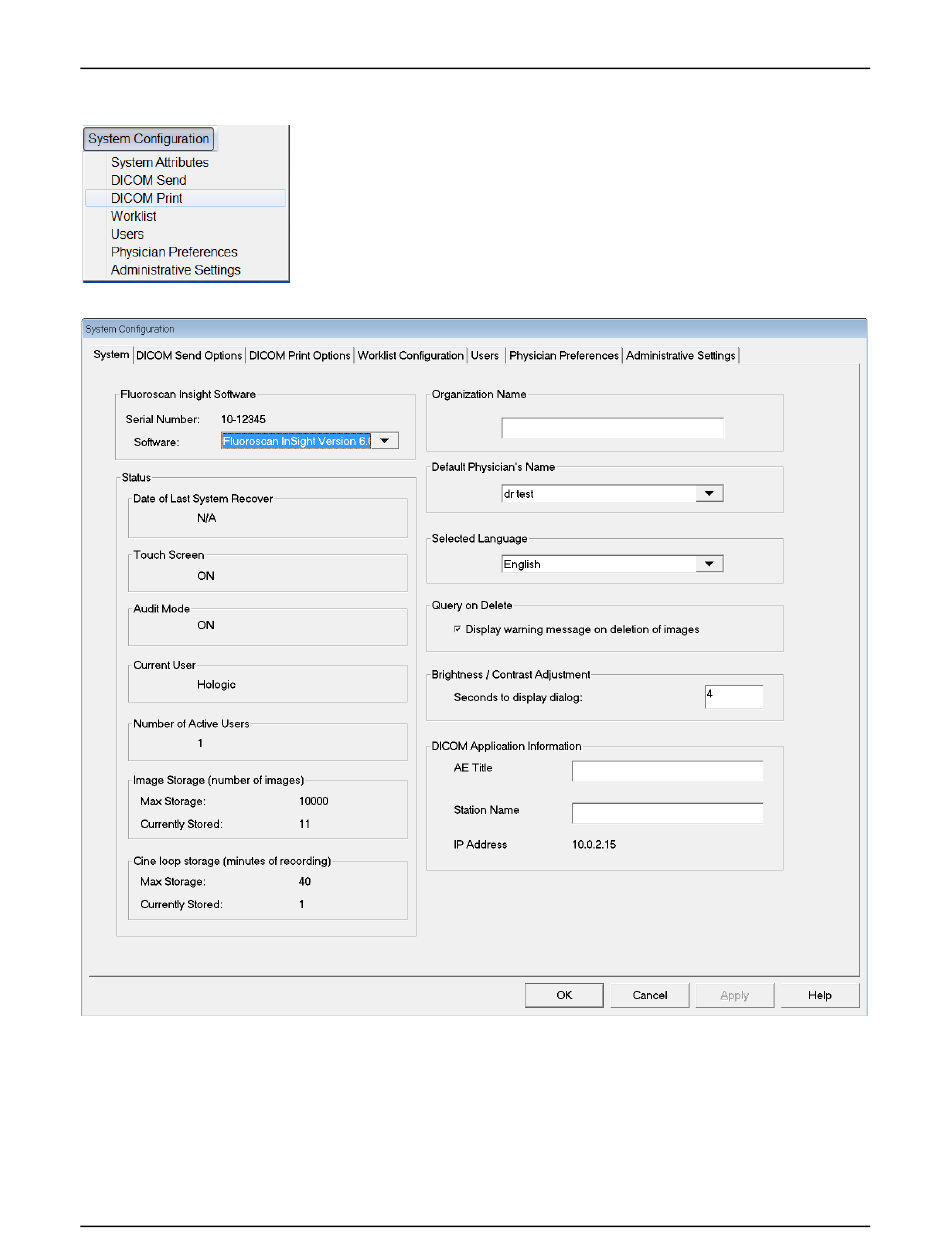Go to Worklist Configuration tab
The image size is (950, 1254).
click(x=411, y=355)
